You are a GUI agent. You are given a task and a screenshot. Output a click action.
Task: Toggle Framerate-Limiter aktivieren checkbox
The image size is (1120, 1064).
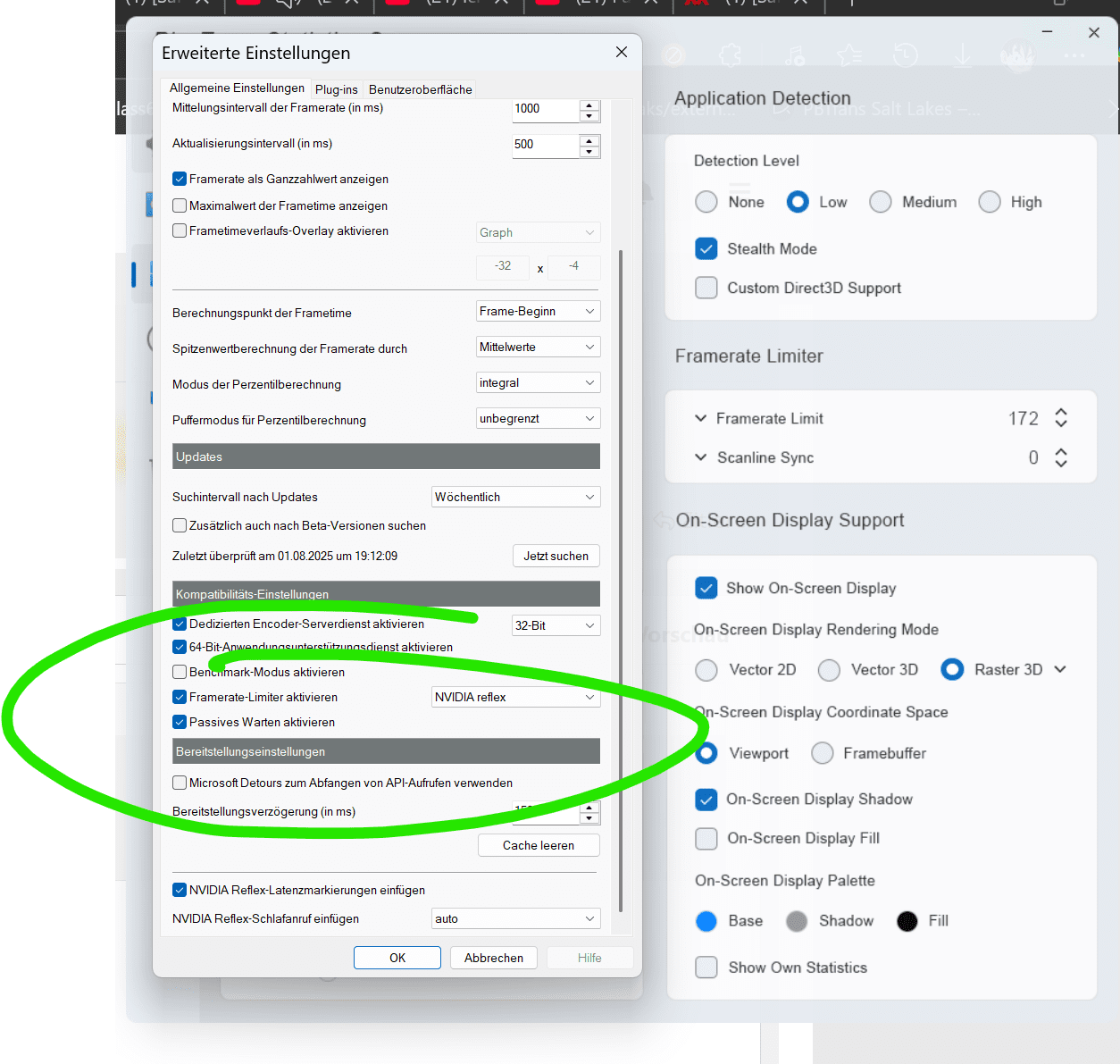click(x=180, y=697)
